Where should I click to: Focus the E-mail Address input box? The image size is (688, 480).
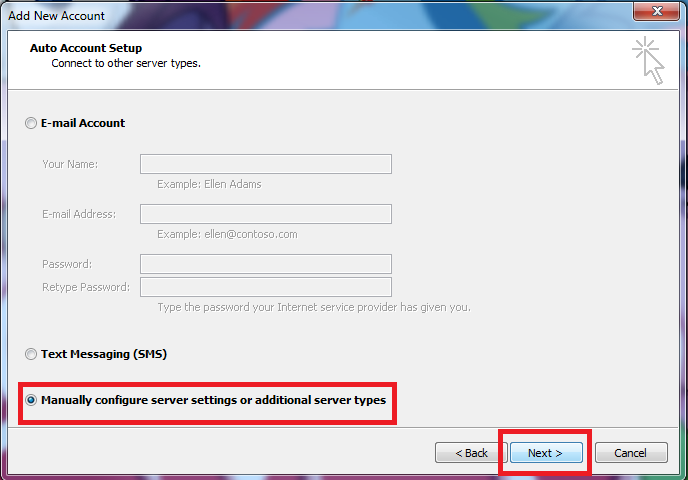coord(265,214)
